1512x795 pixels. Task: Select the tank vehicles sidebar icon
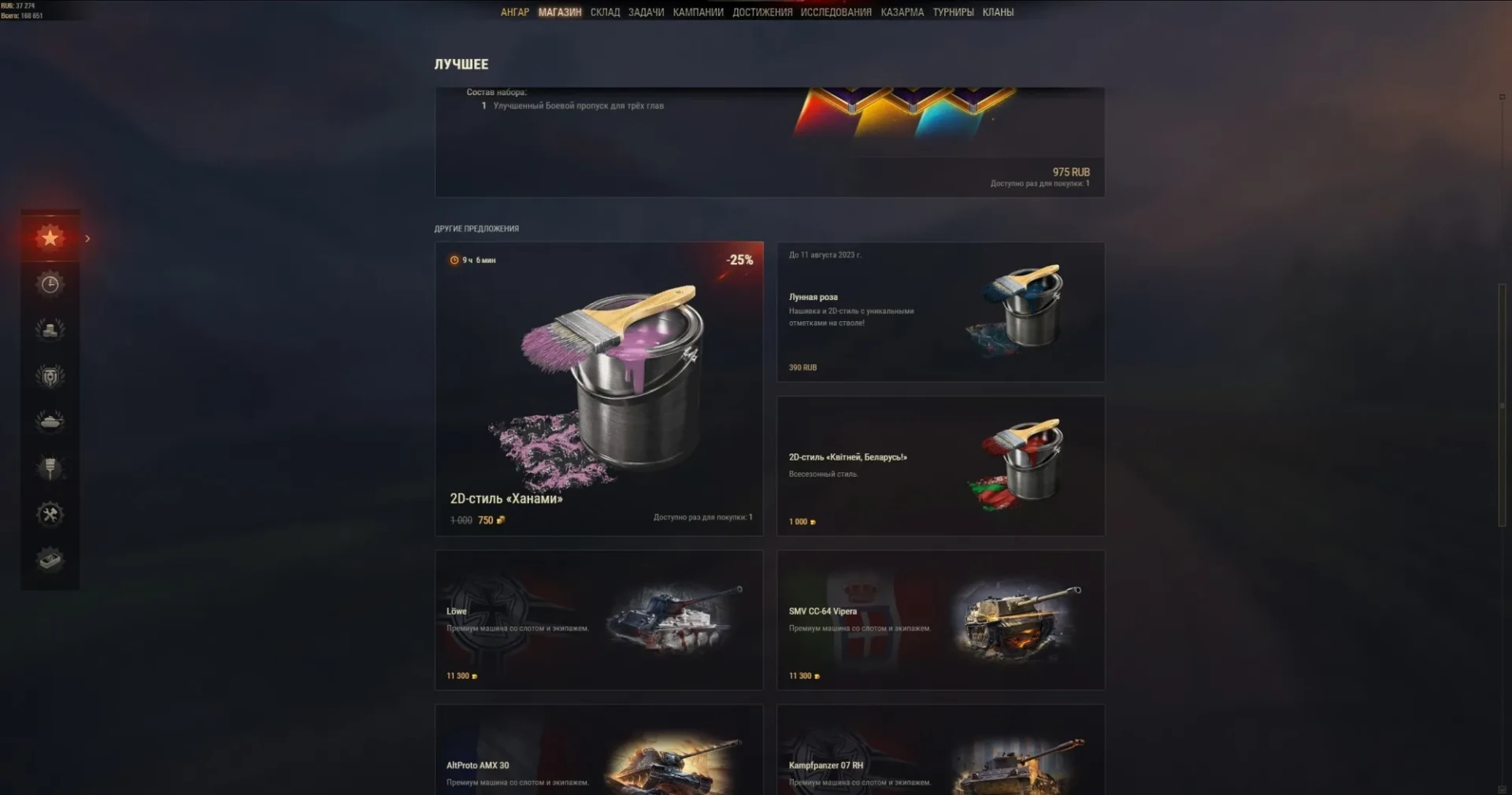(x=50, y=422)
